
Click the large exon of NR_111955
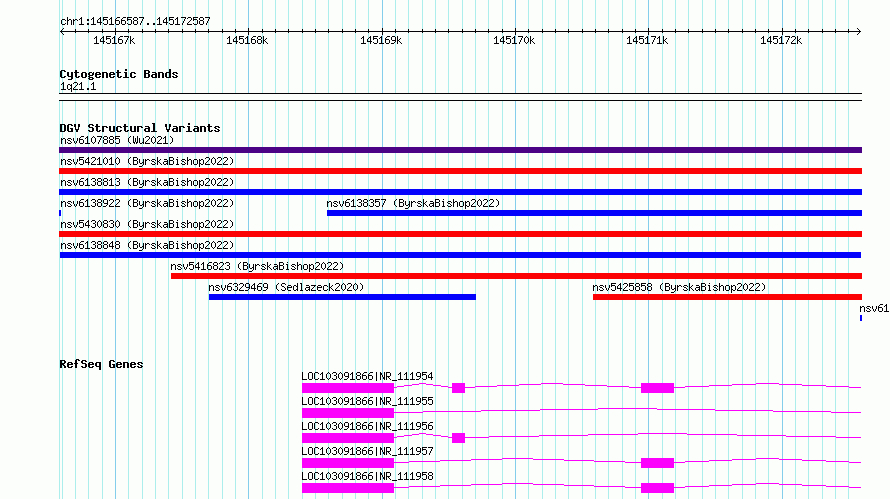coord(348,413)
